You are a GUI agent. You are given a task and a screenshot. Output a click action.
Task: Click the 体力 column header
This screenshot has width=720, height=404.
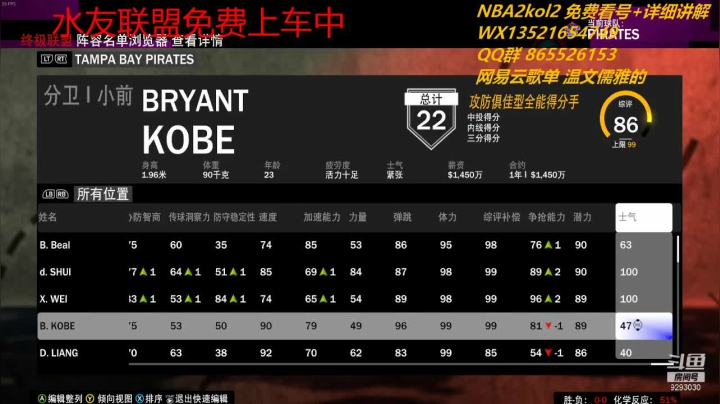coord(448,217)
